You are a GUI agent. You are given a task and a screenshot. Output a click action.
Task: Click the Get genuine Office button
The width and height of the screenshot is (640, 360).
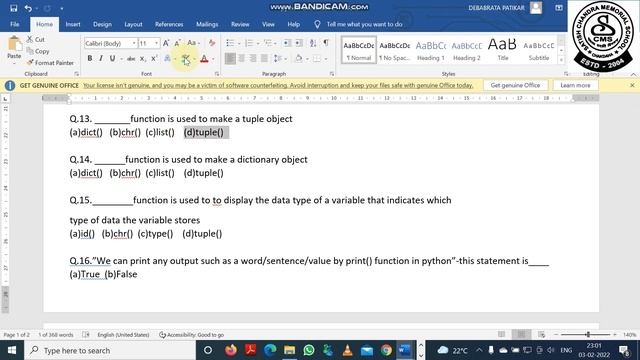coord(515,85)
